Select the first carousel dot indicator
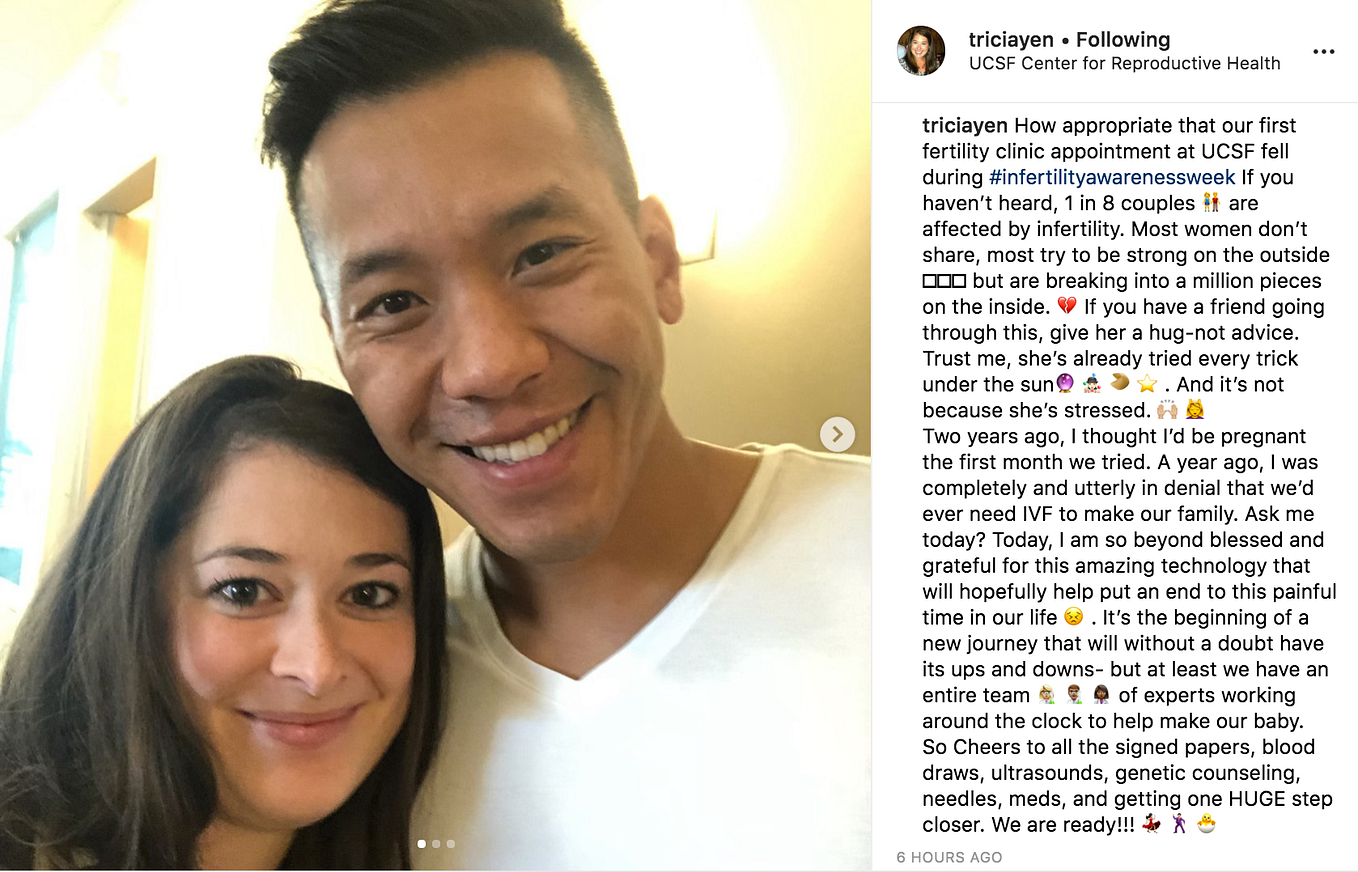Image resolution: width=1358 pixels, height=872 pixels. point(421,844)
